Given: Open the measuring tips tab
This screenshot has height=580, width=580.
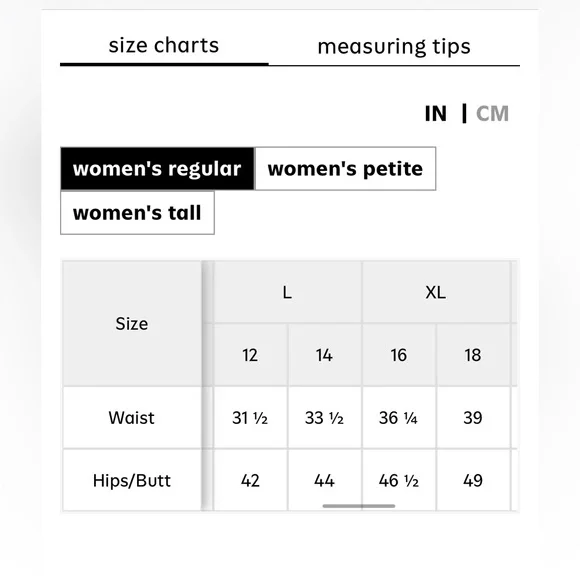Looking at the screenshot, I should (x=394, y=47).
